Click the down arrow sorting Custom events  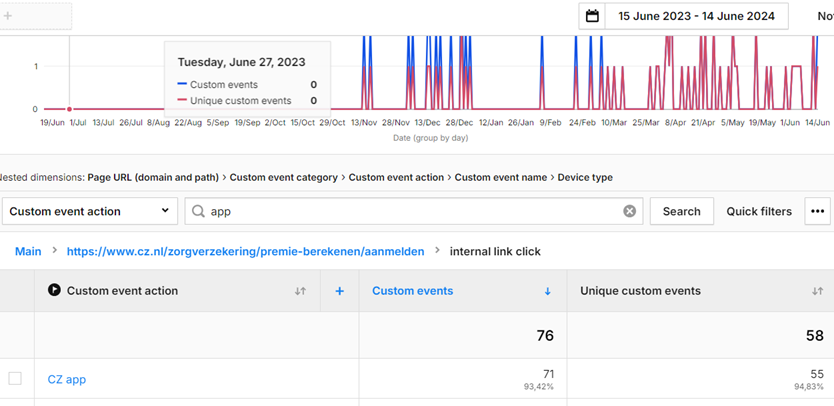click(x=547, y=291)
